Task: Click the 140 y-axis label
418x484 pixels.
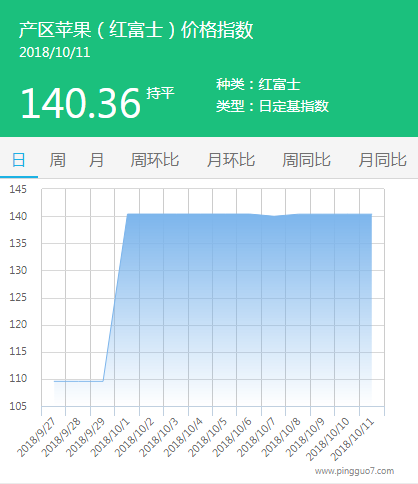Action: (18, 216)
